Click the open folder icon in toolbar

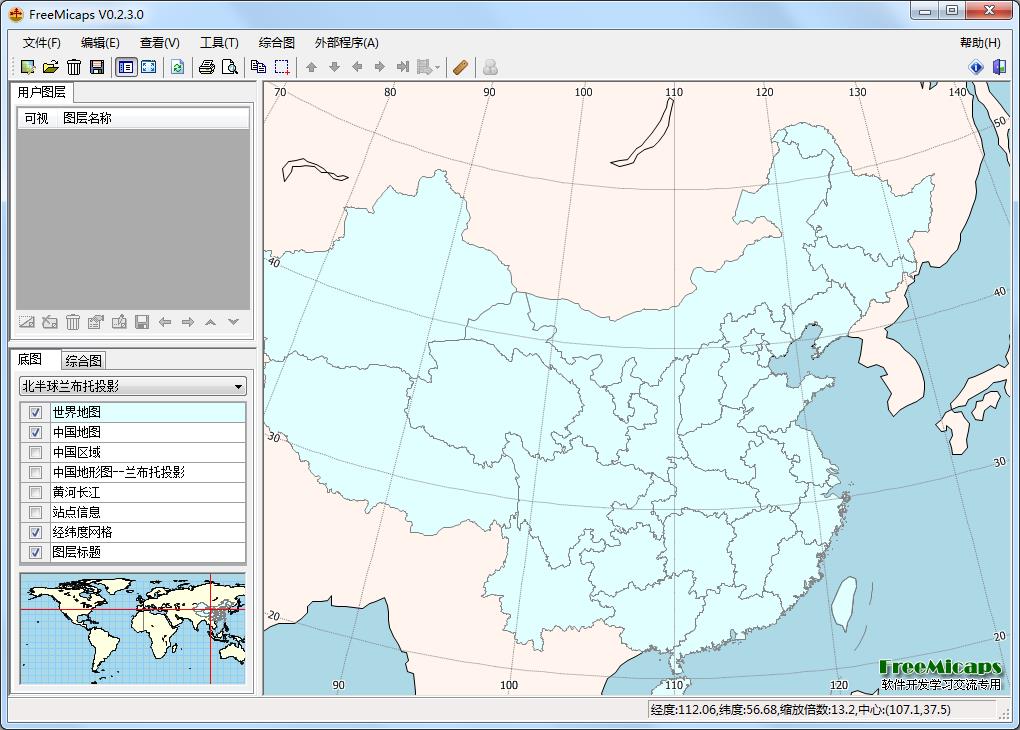tap(51, 67)
